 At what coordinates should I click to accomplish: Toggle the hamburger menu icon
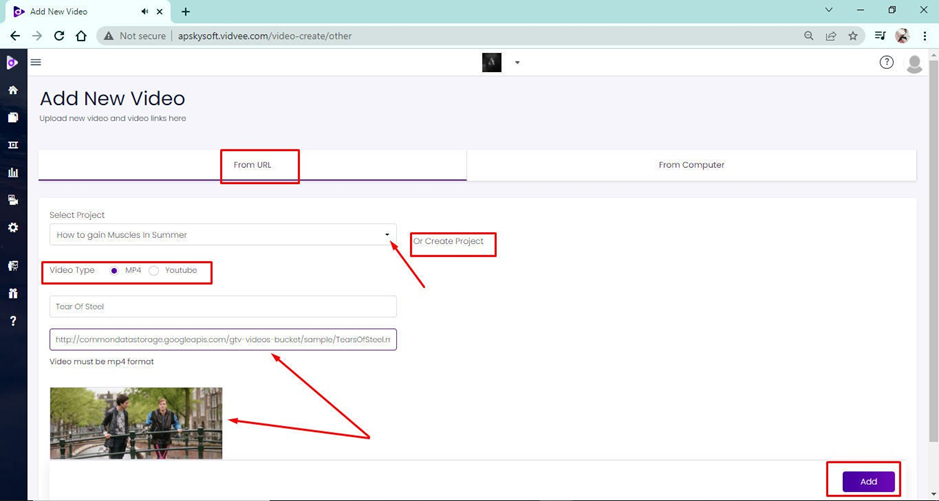point(36,62)
